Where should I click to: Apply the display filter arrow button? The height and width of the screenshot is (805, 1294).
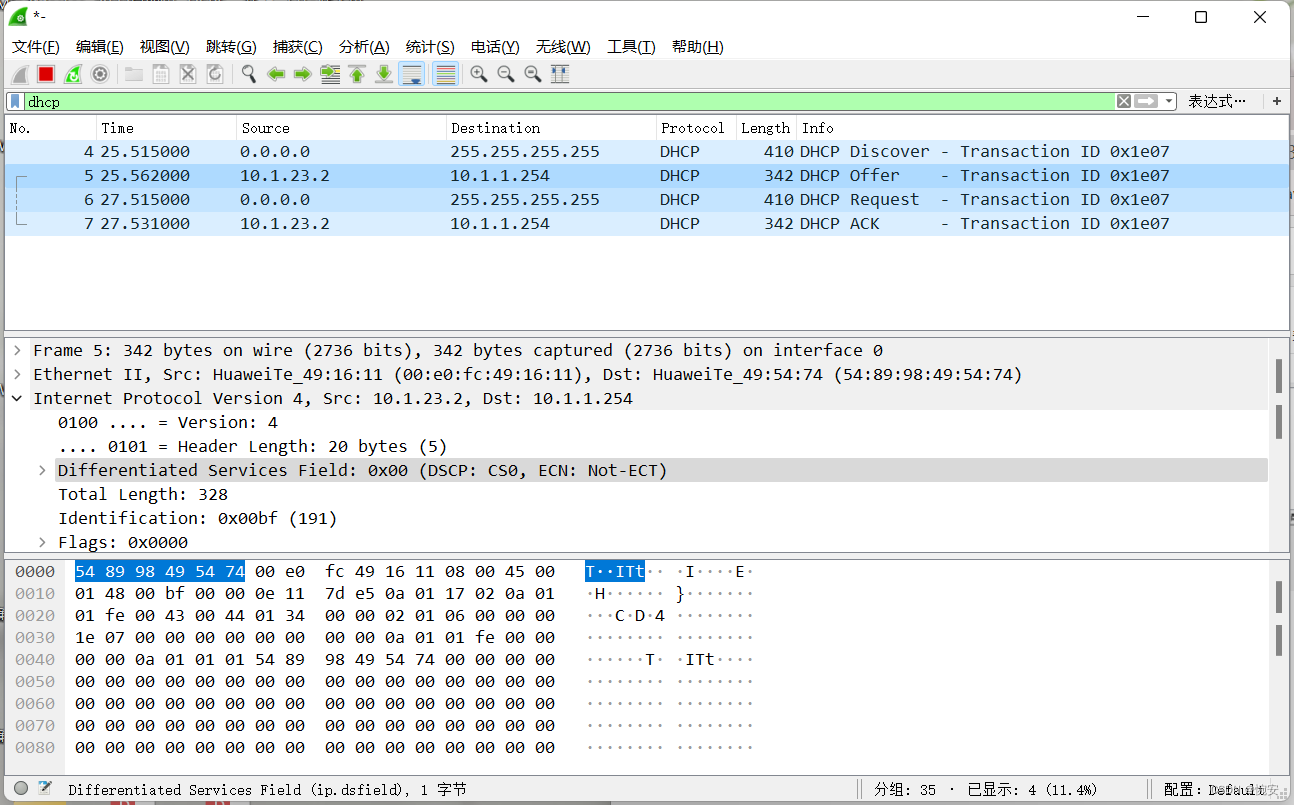[x=1146, y=101]
